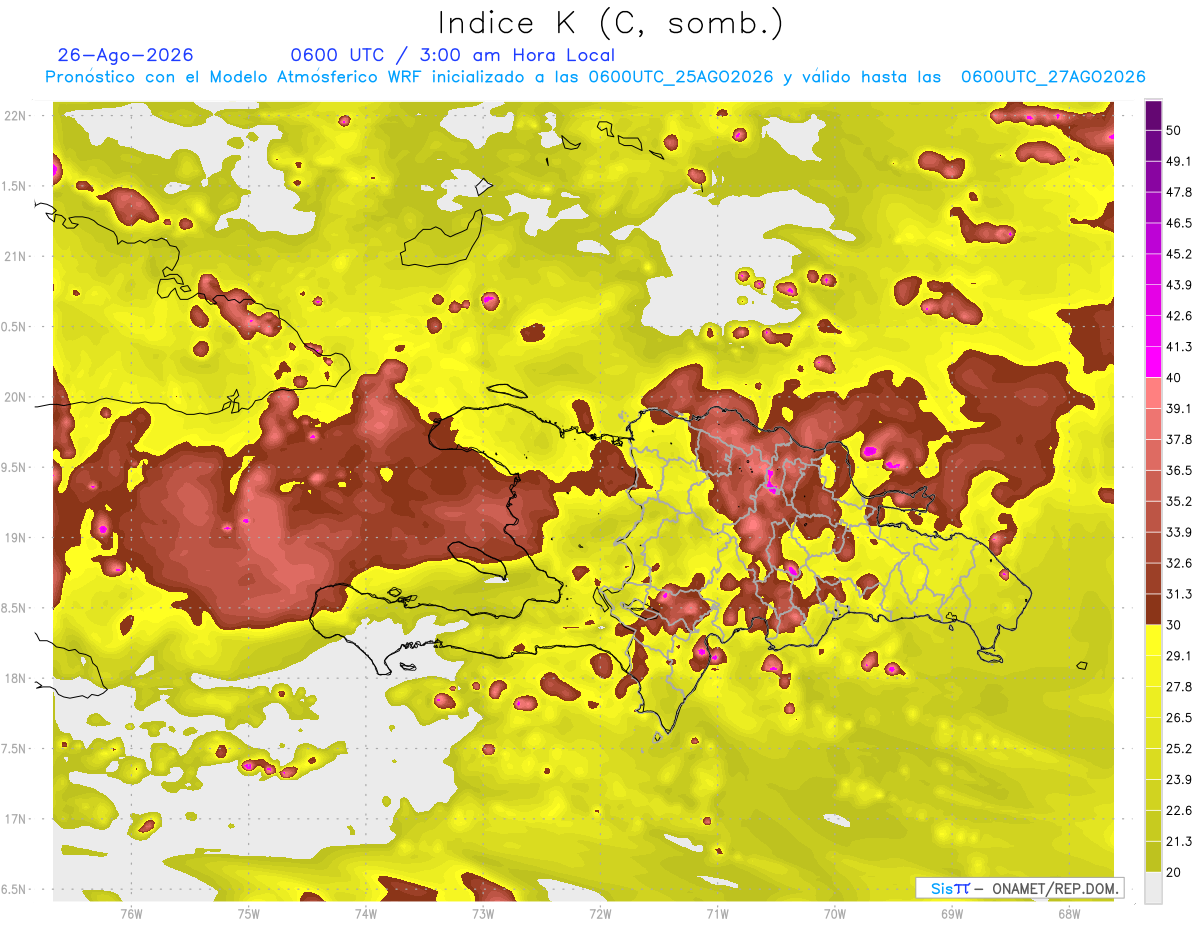The height and width of the screenshot is (927, 1200).
Task: Click the "26.5" color scale label
Action: tap(1179, 717)
